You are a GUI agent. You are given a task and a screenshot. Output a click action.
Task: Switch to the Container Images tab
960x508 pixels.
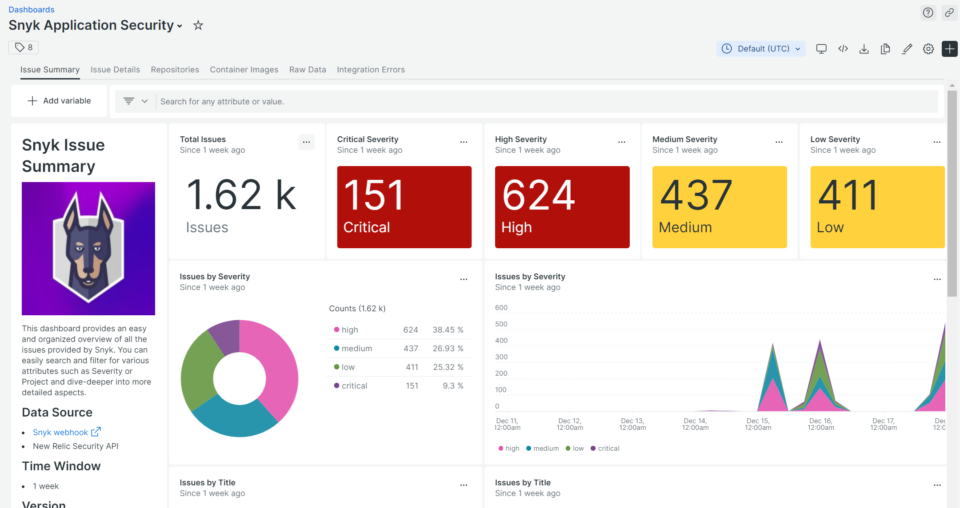point(244,70)
